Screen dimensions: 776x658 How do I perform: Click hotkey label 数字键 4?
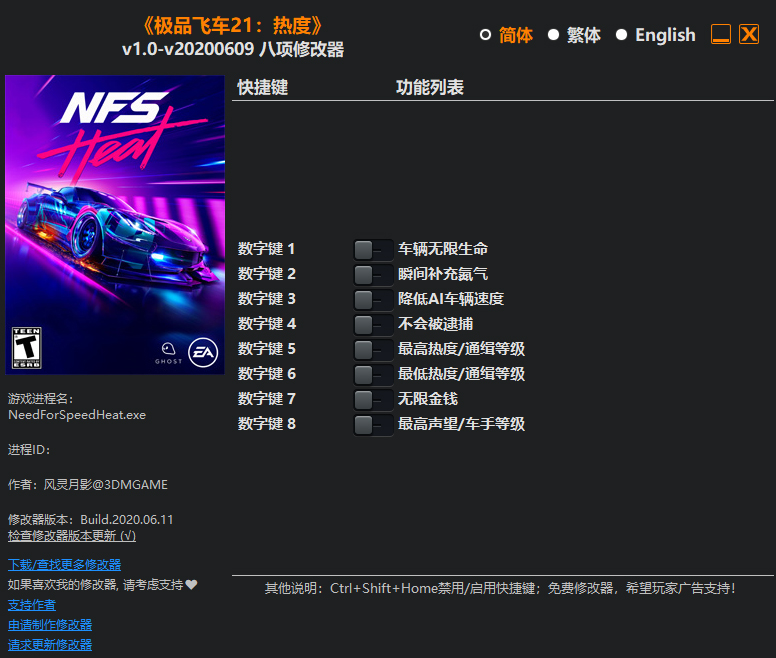pos(266,324)
